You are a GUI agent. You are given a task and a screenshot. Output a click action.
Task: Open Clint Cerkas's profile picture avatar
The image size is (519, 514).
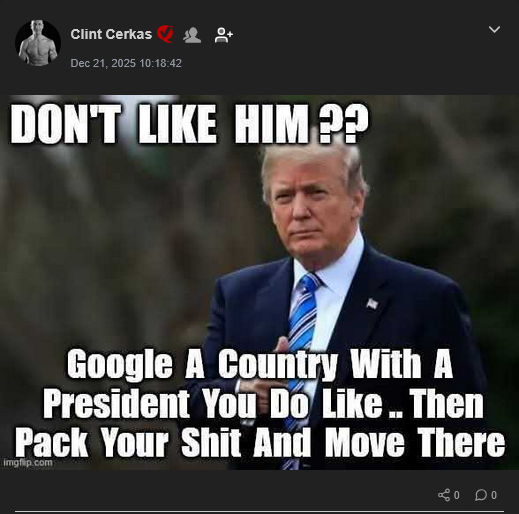[x=38, y=43]
